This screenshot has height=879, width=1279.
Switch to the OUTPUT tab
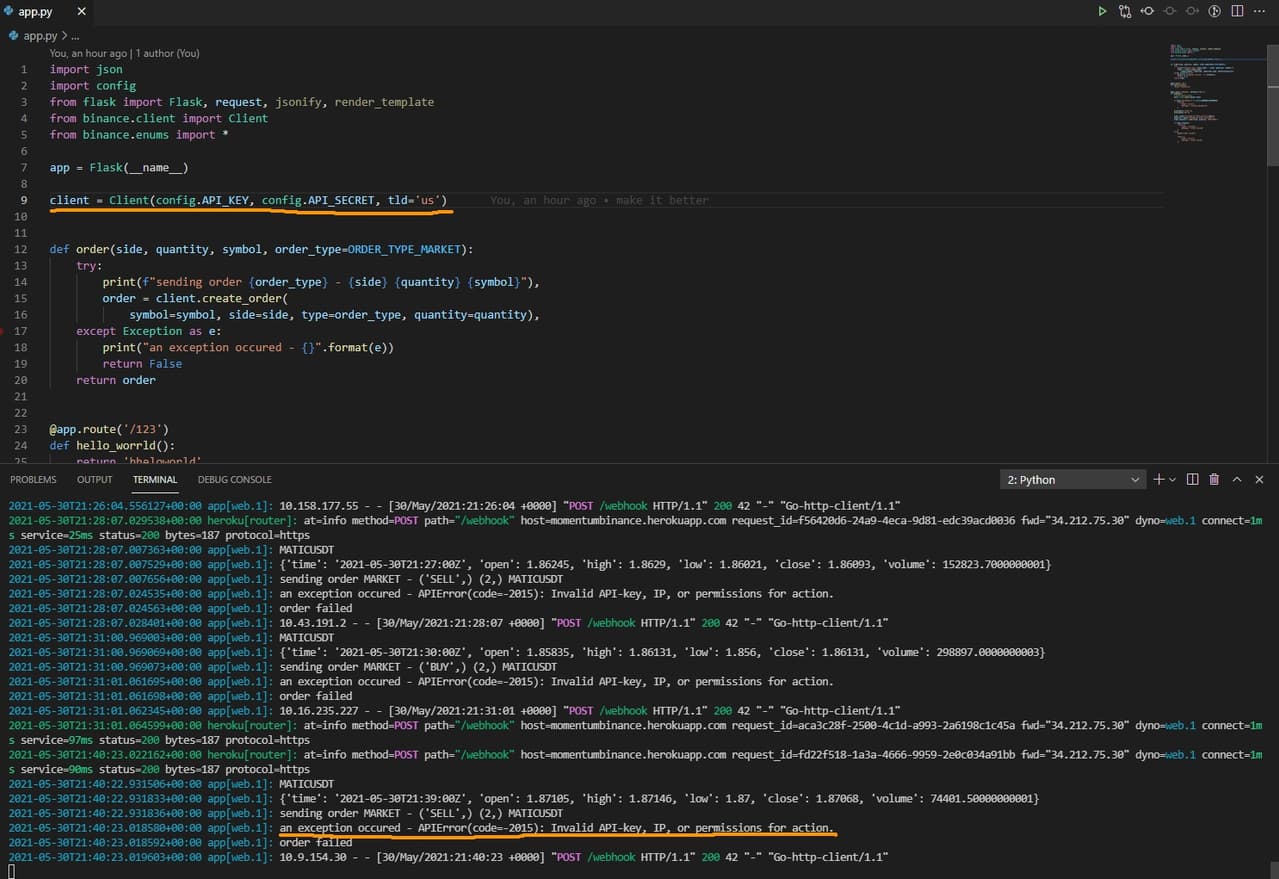(x=95, y=480)
